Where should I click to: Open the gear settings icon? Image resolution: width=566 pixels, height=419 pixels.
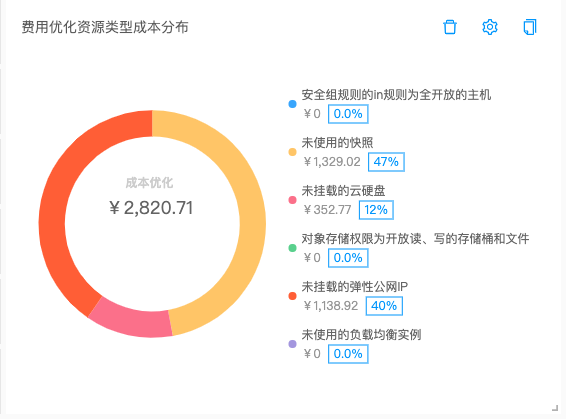pyautogui.click(x=490, y=27)
